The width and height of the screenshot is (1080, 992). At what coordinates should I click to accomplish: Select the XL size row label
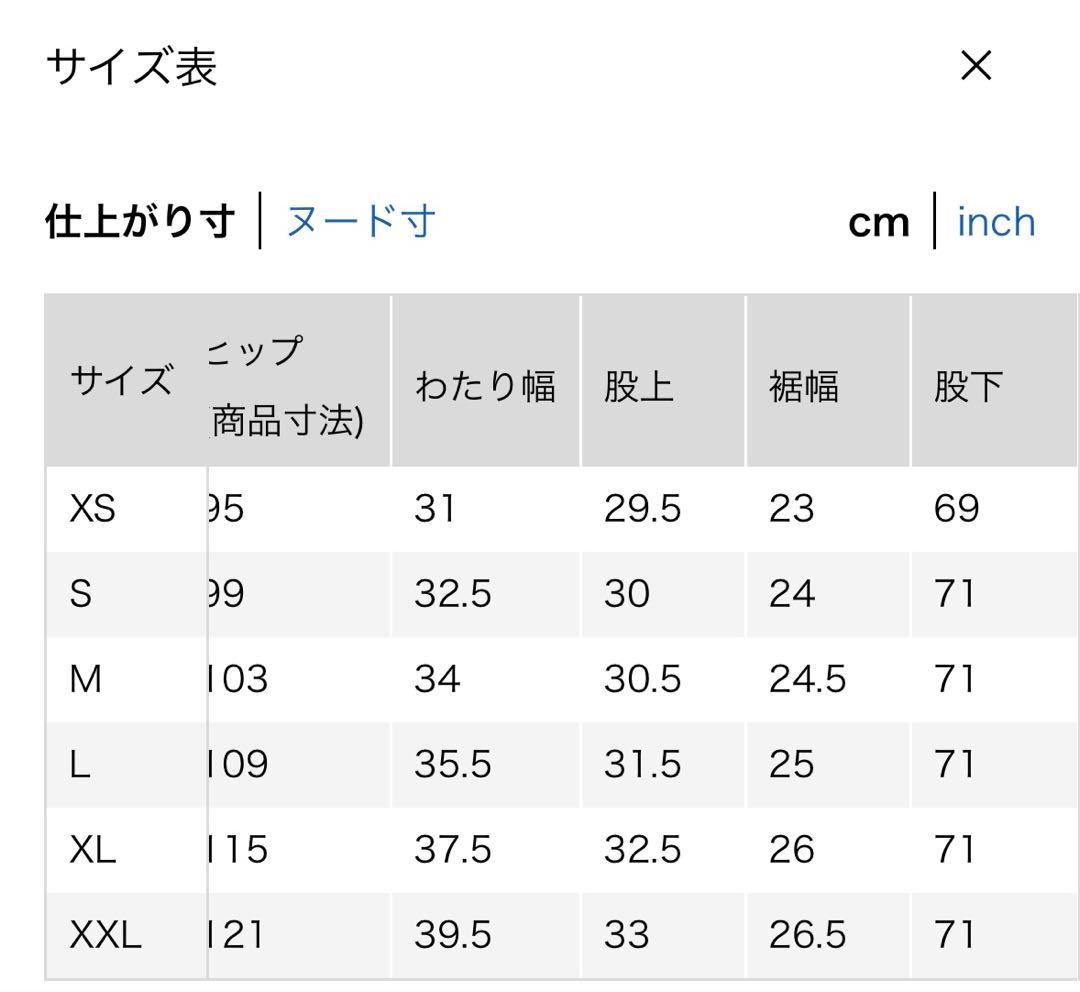point(93,849)
